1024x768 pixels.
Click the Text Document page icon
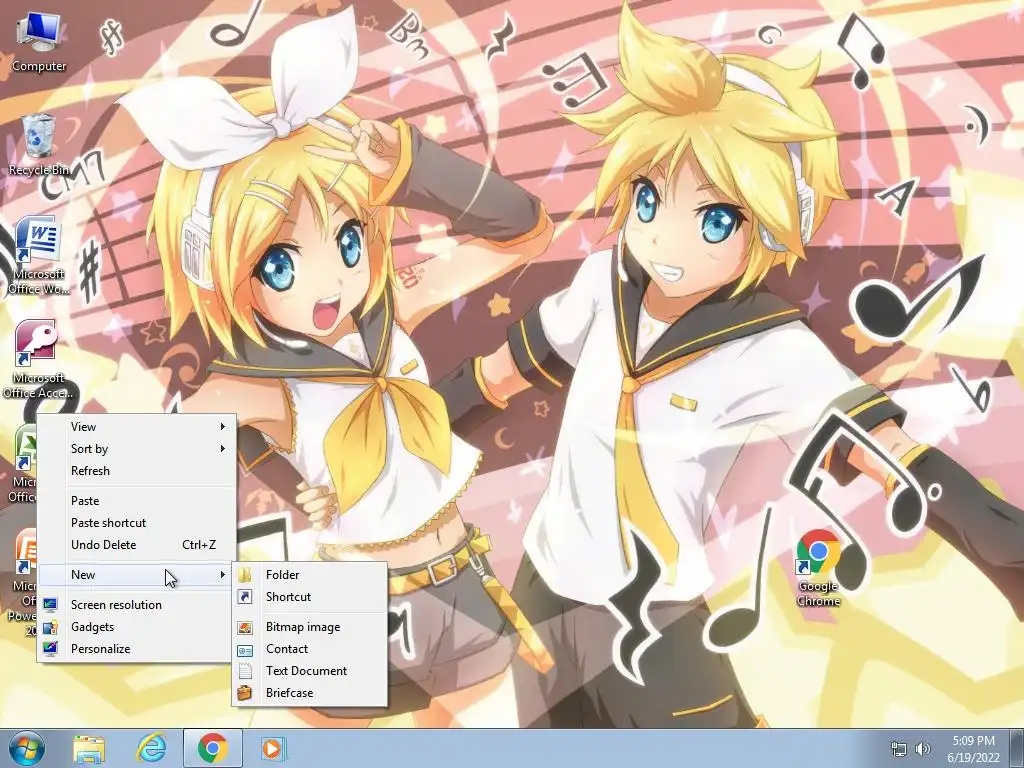(x=245, y=671)
